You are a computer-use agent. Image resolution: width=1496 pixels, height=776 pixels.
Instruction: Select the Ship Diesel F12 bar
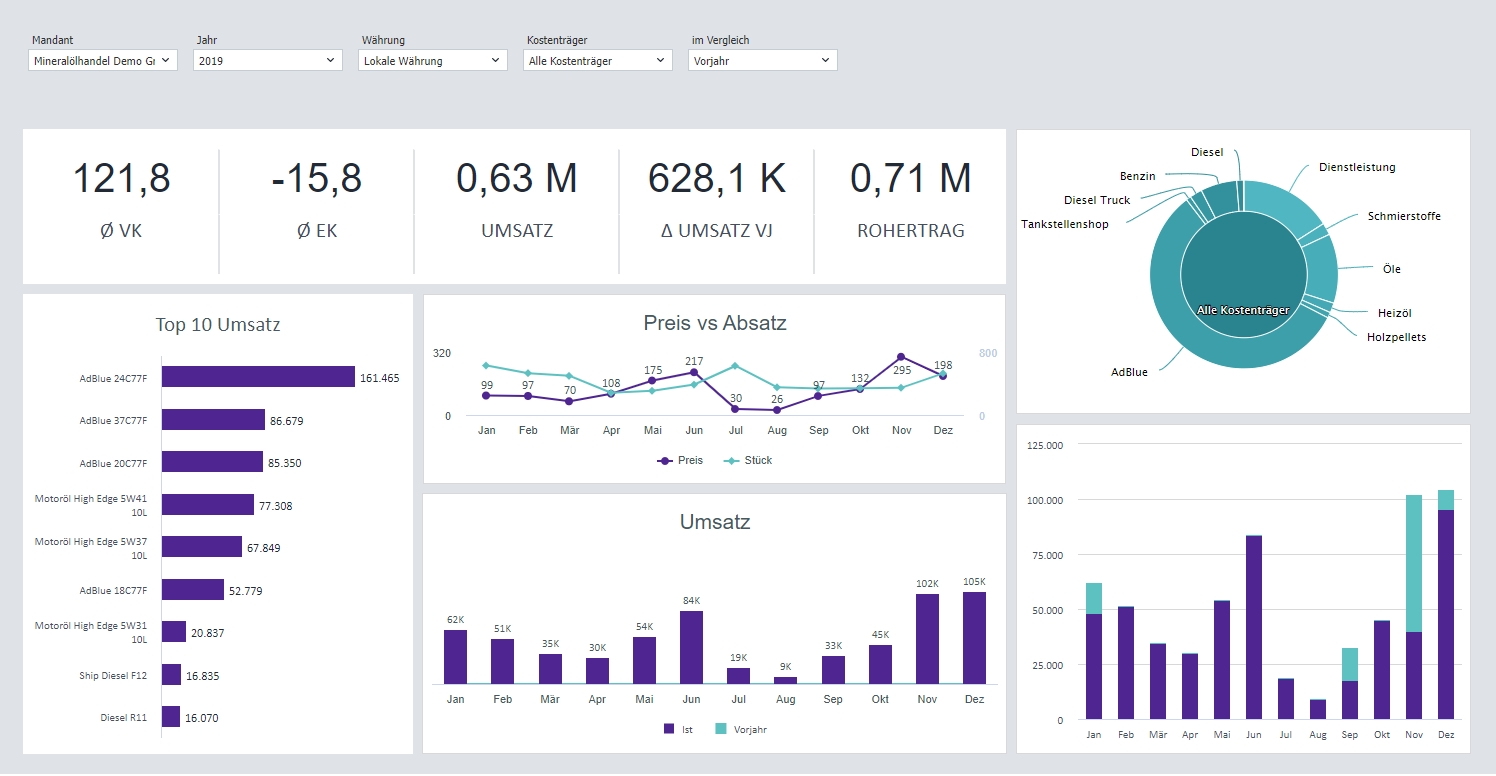click(171, 675)
